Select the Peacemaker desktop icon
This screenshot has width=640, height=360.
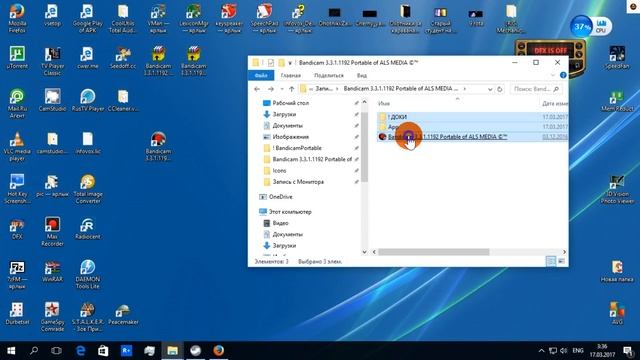[123, 313]
